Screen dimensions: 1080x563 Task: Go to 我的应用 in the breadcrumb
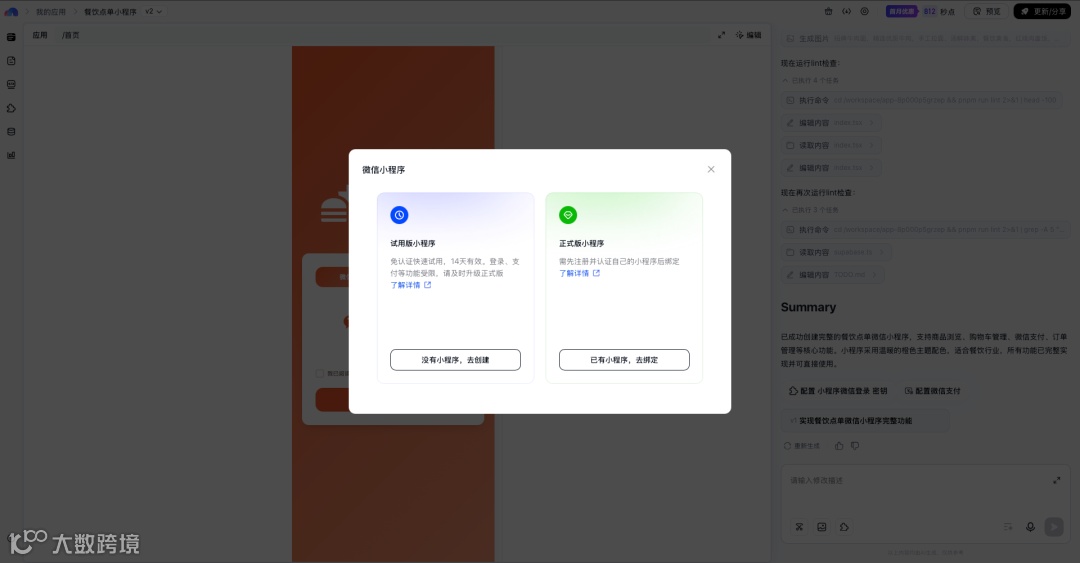(x=51, y=12)
